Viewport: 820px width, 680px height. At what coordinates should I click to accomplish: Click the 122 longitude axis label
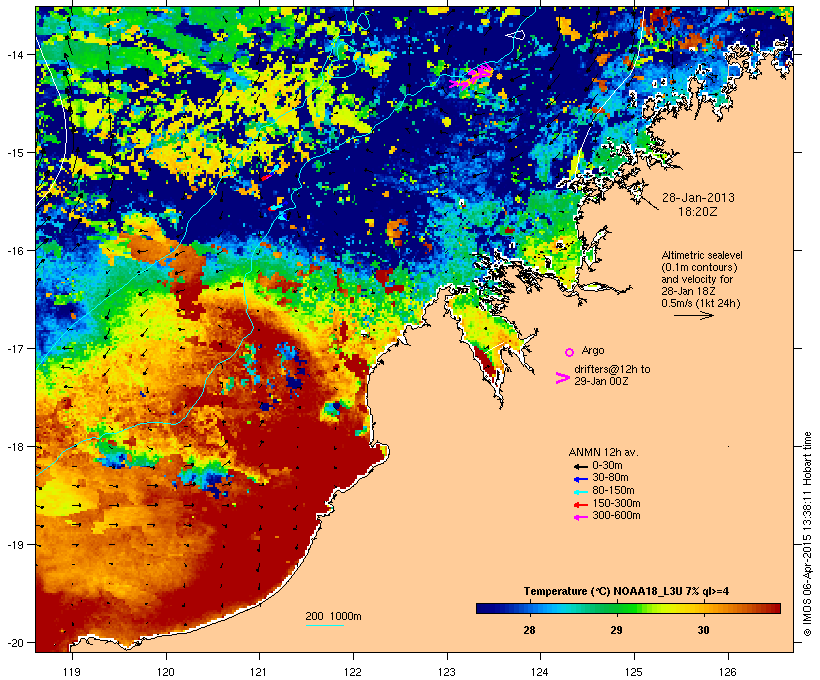(353, 672)
